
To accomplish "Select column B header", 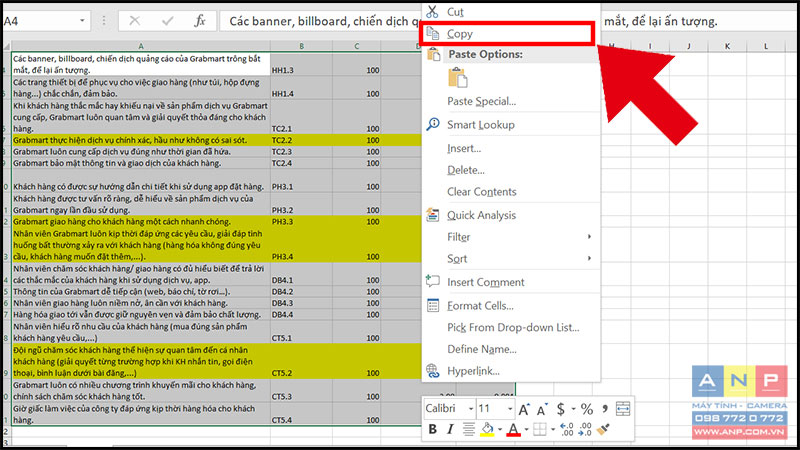I will point(301,46).
